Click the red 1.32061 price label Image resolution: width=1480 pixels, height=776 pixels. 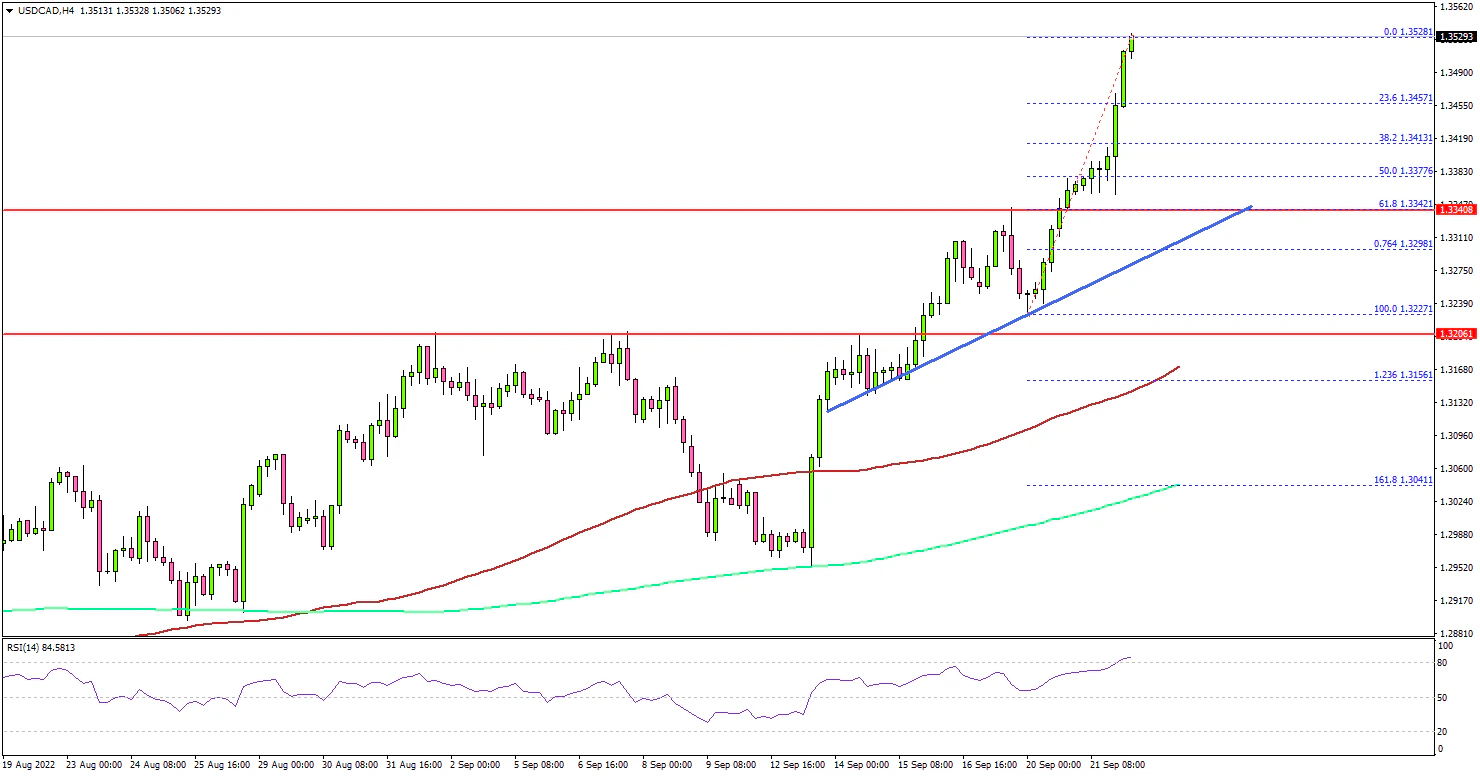(1455, 333)
